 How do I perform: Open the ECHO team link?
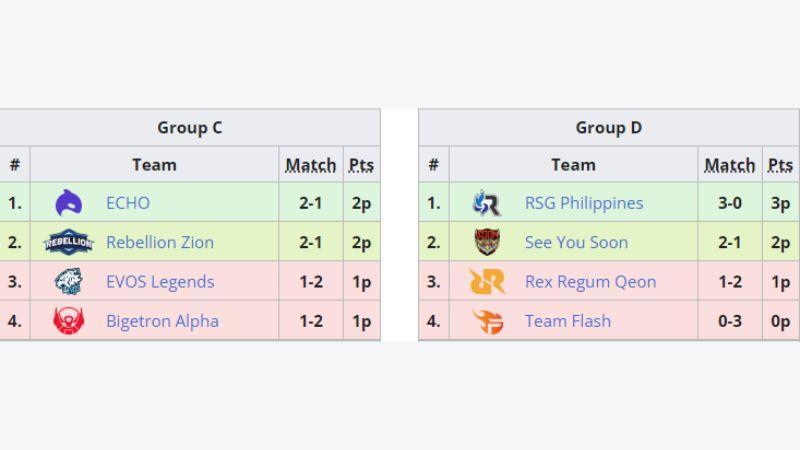click(x=128, y=203)
